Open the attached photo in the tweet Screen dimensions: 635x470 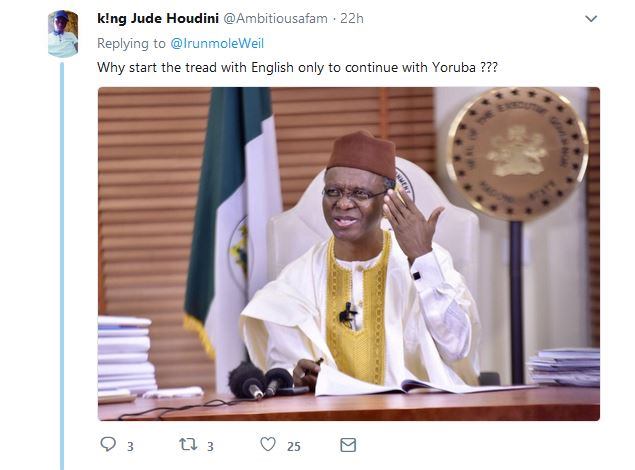coord(349,254)
